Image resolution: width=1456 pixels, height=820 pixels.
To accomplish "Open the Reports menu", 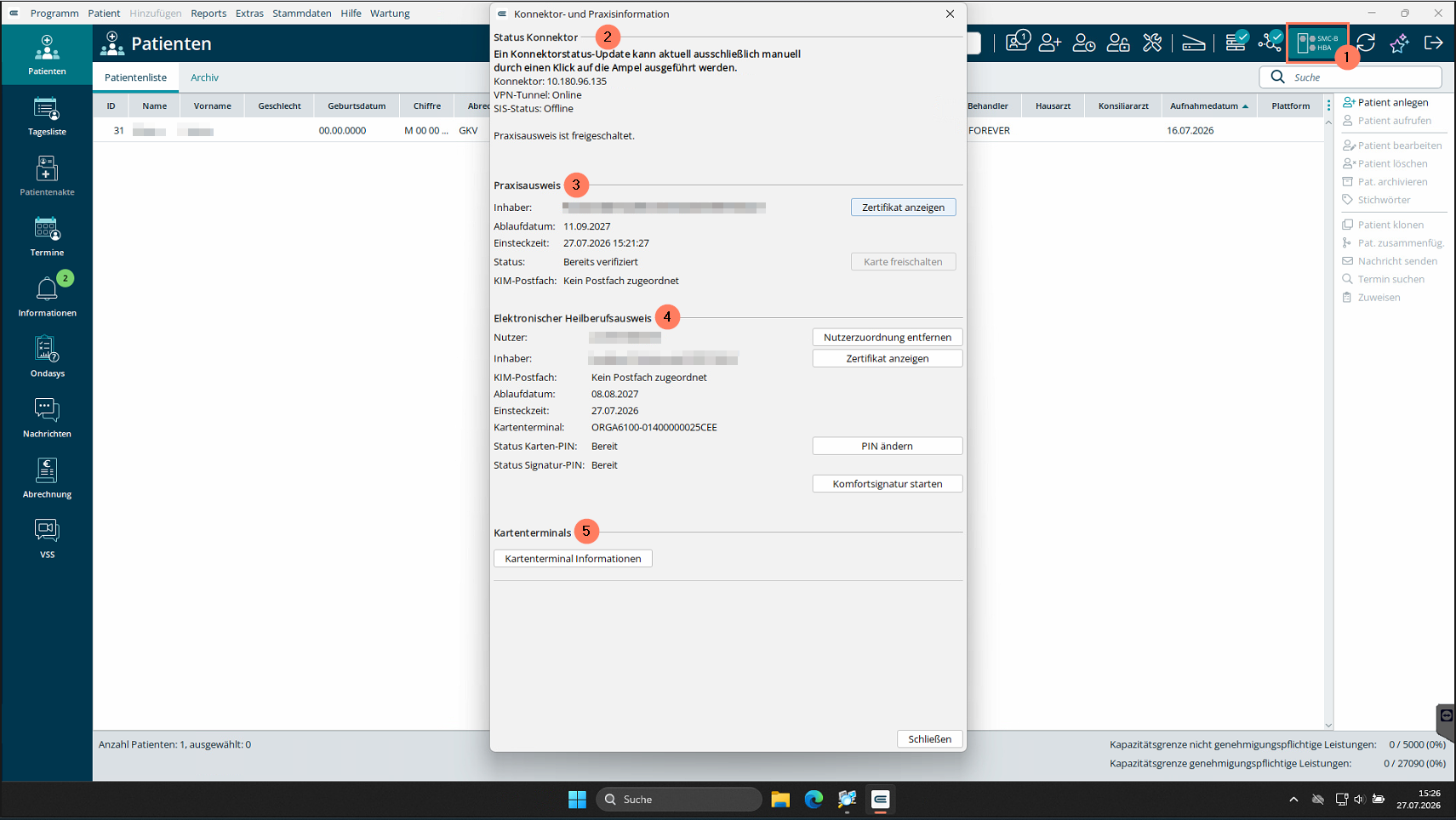I will [208, 13].
